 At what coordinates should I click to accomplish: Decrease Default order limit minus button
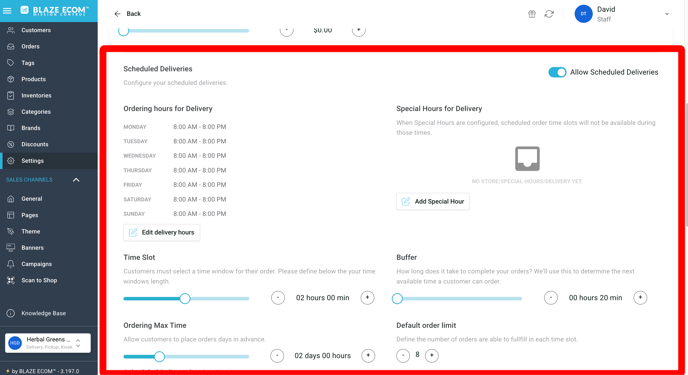[x=403, y=356]
